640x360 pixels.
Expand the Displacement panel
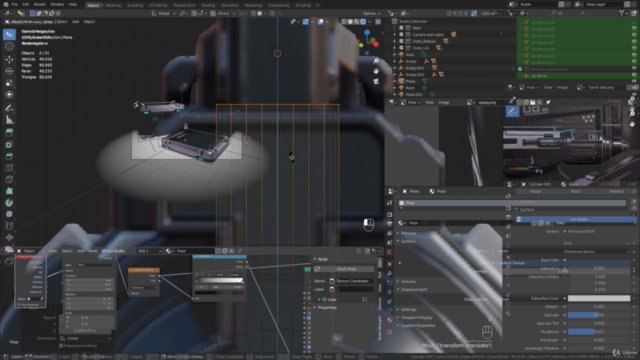(x=413, y=290)
